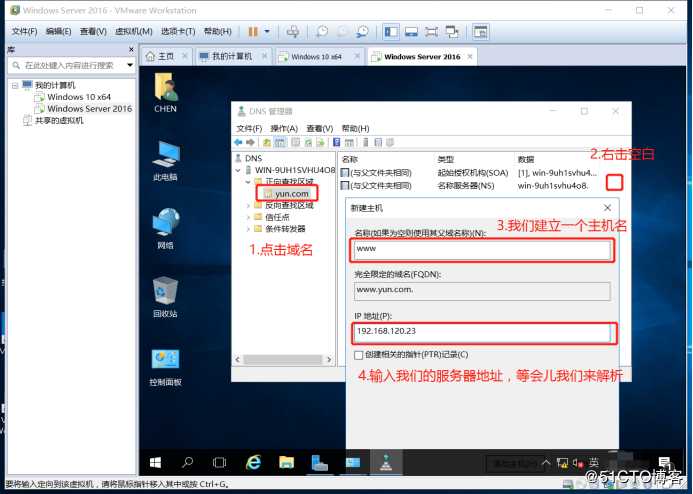Collapse the 我的计算机 tree node
The image size is (693, 494).
[15, 85]
